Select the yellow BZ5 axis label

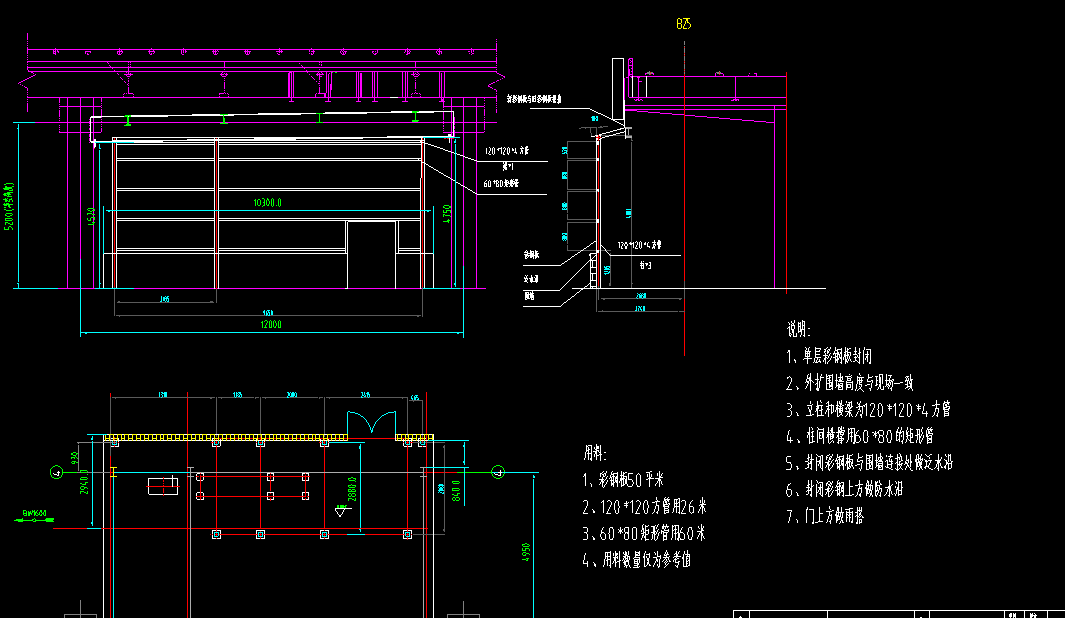click(x=684, y=24)
